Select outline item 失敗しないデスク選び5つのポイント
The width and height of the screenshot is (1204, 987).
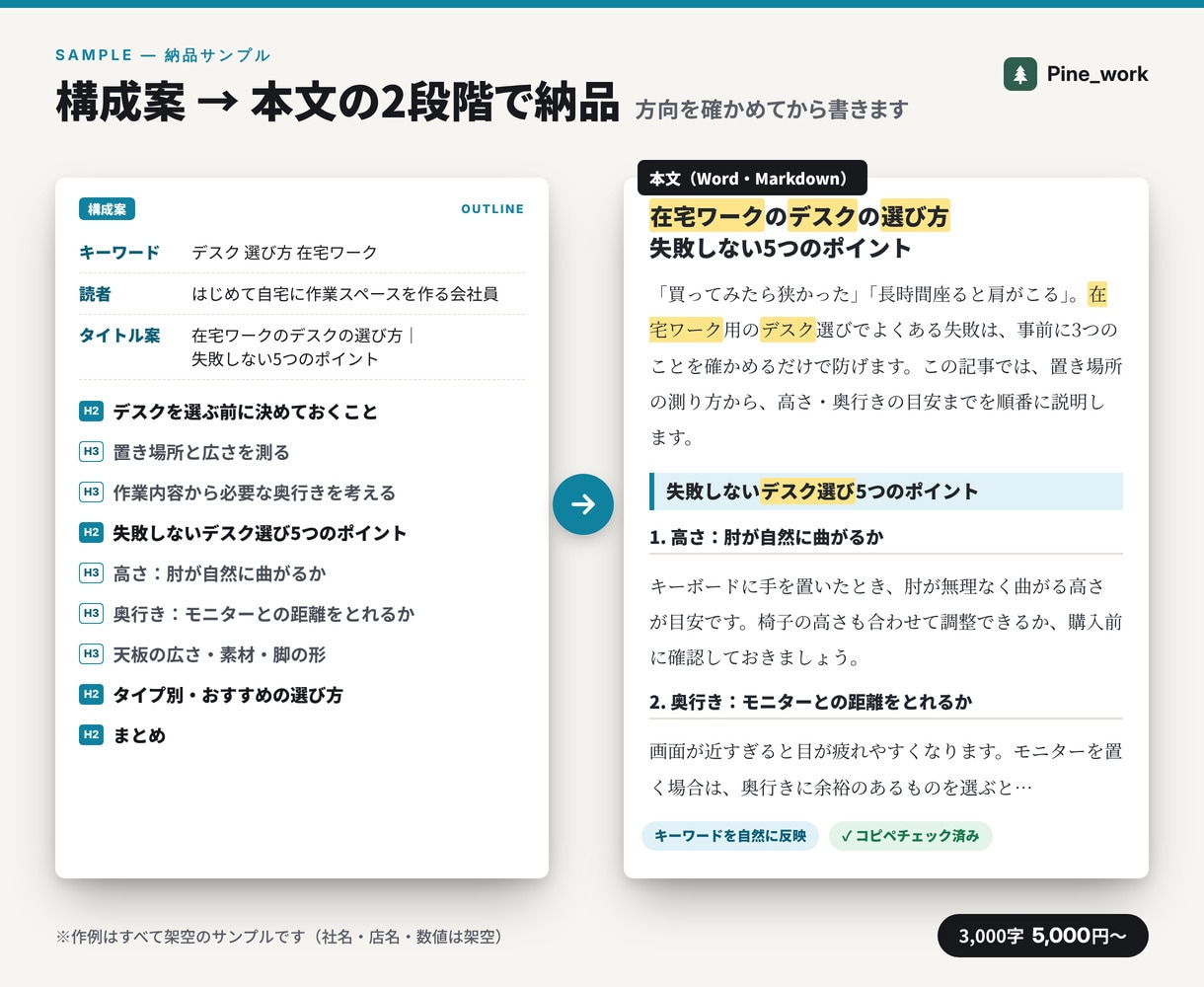click(x=260, y=533)
